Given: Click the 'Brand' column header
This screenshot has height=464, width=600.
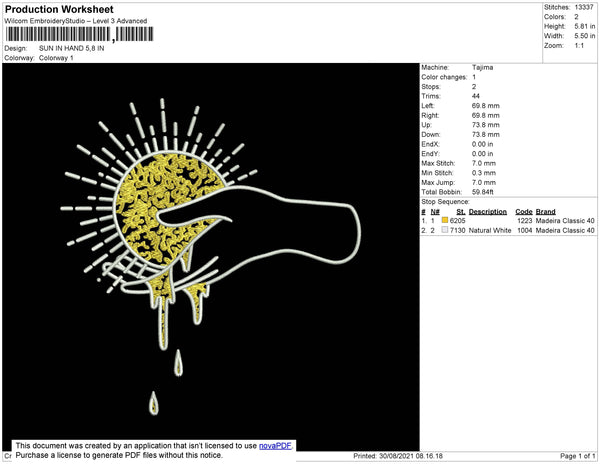Looking at the screenshot, I should [x=545, y=212].
